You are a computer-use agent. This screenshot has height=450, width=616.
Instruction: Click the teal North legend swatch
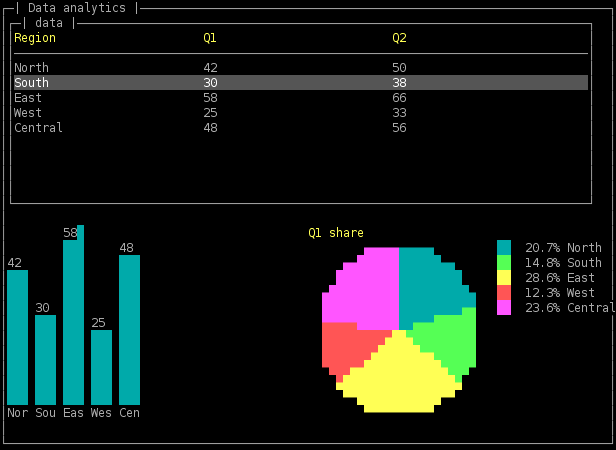point(504,248)
